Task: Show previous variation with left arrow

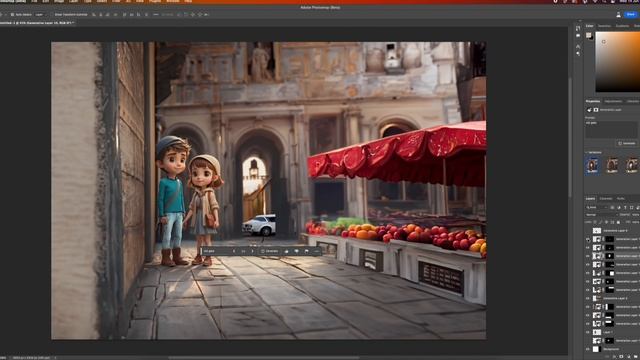Action: coord(234,251)
